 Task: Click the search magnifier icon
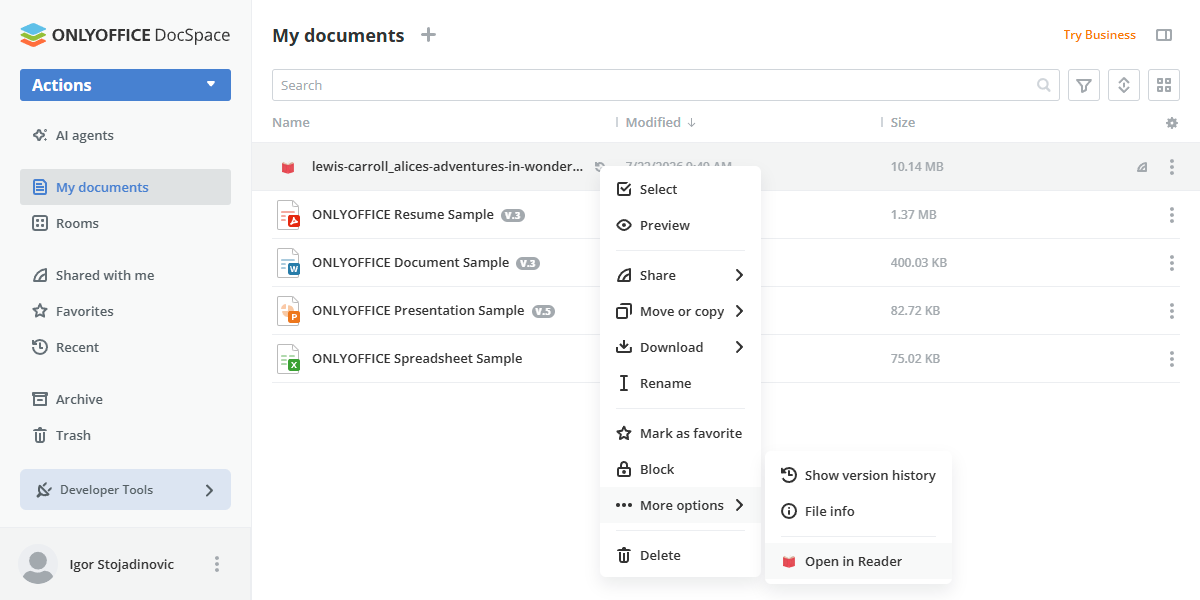(1044, 85)
